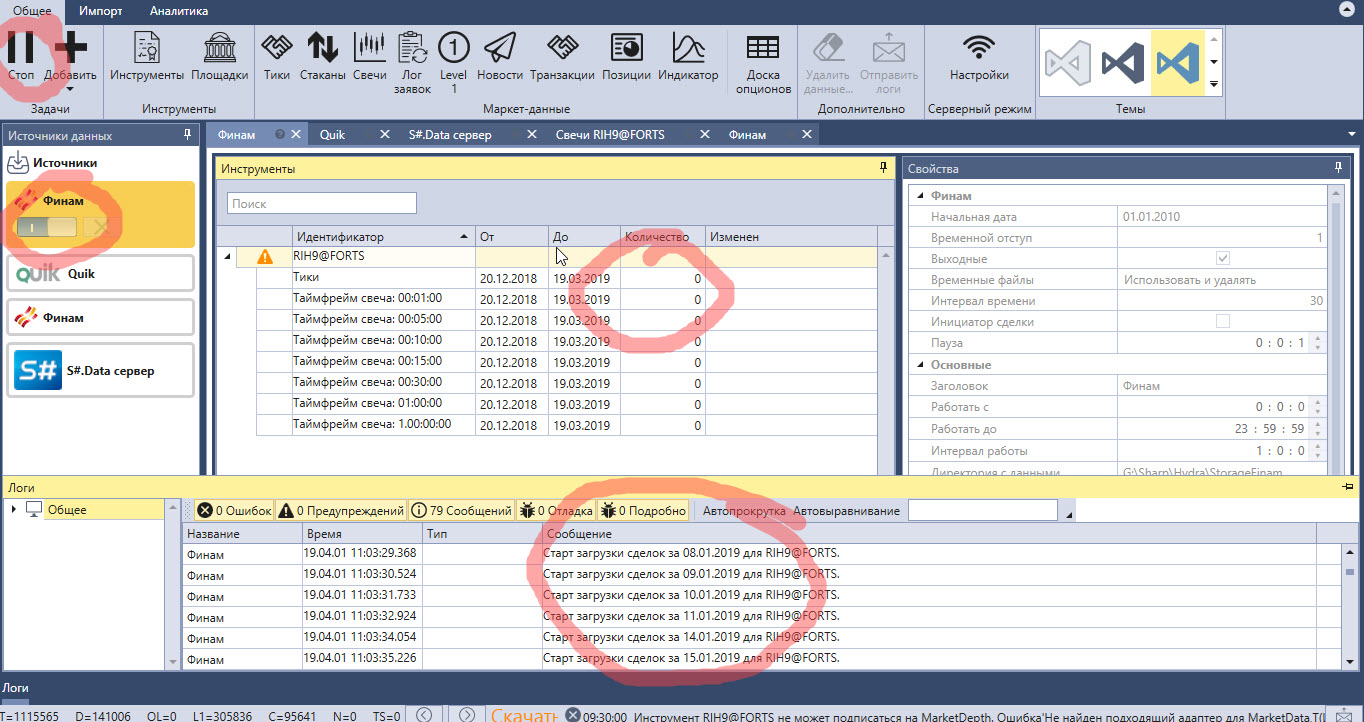1364x722 pixels.
Task: Click the logs filter text field
Action: coord(982,510)
